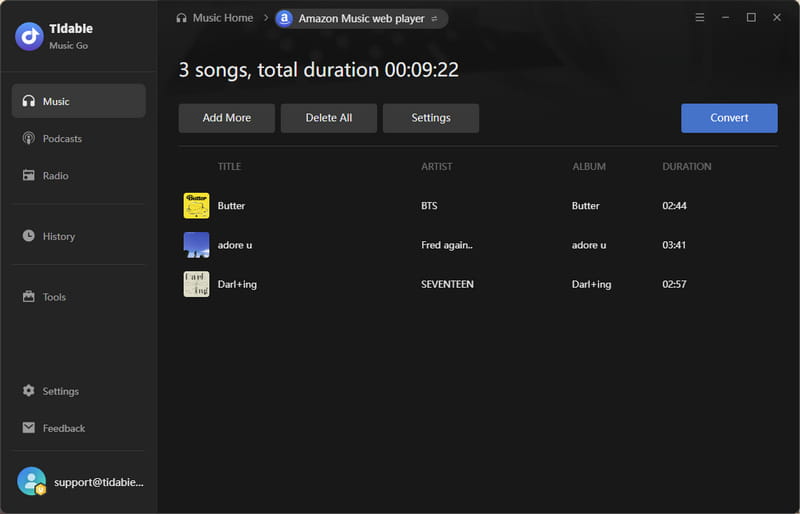Click the Butter album cell
Image resolution: width=800 pixels, height=514 pixels.
(x=585, y=206)
